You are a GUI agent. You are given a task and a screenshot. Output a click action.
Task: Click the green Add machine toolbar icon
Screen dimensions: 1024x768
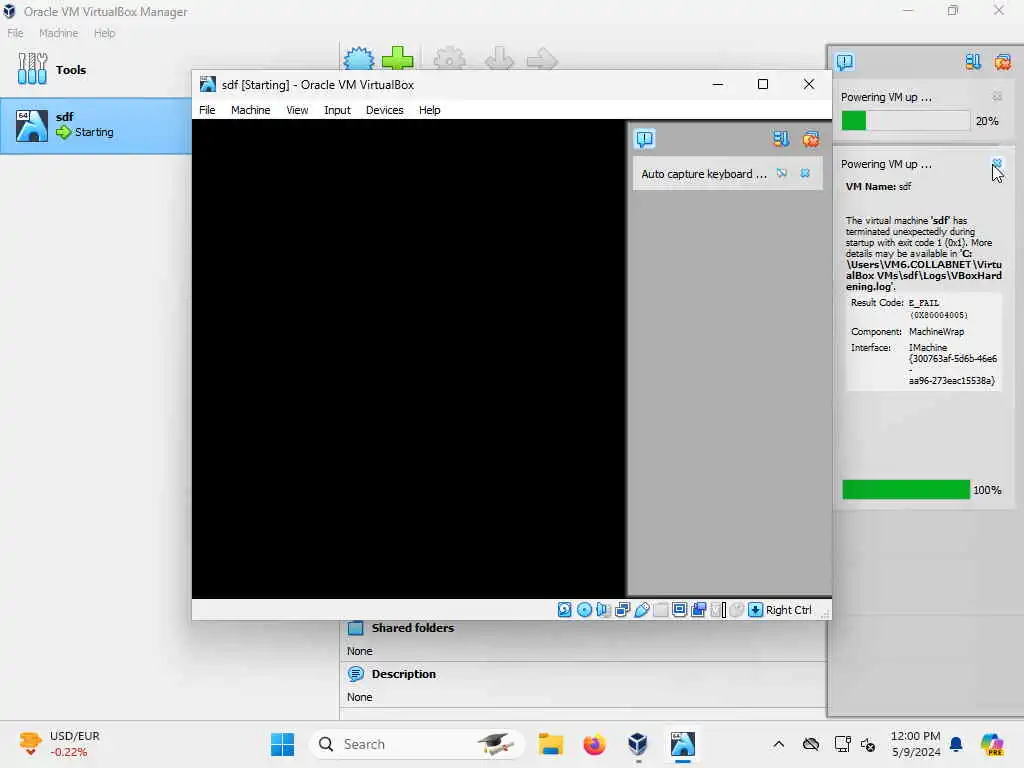(397, 58)
